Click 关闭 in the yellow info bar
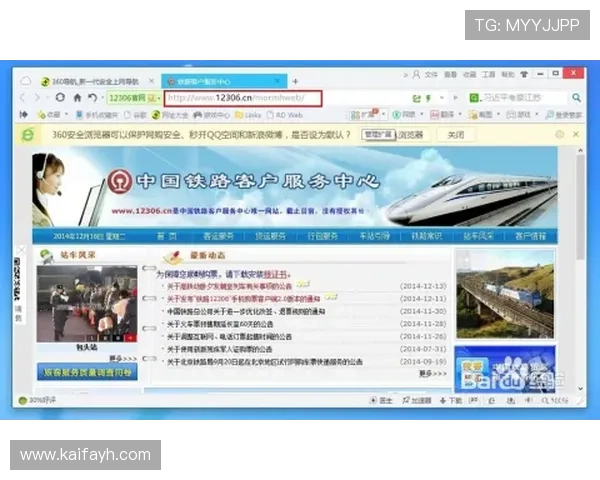 coord(456,135)
